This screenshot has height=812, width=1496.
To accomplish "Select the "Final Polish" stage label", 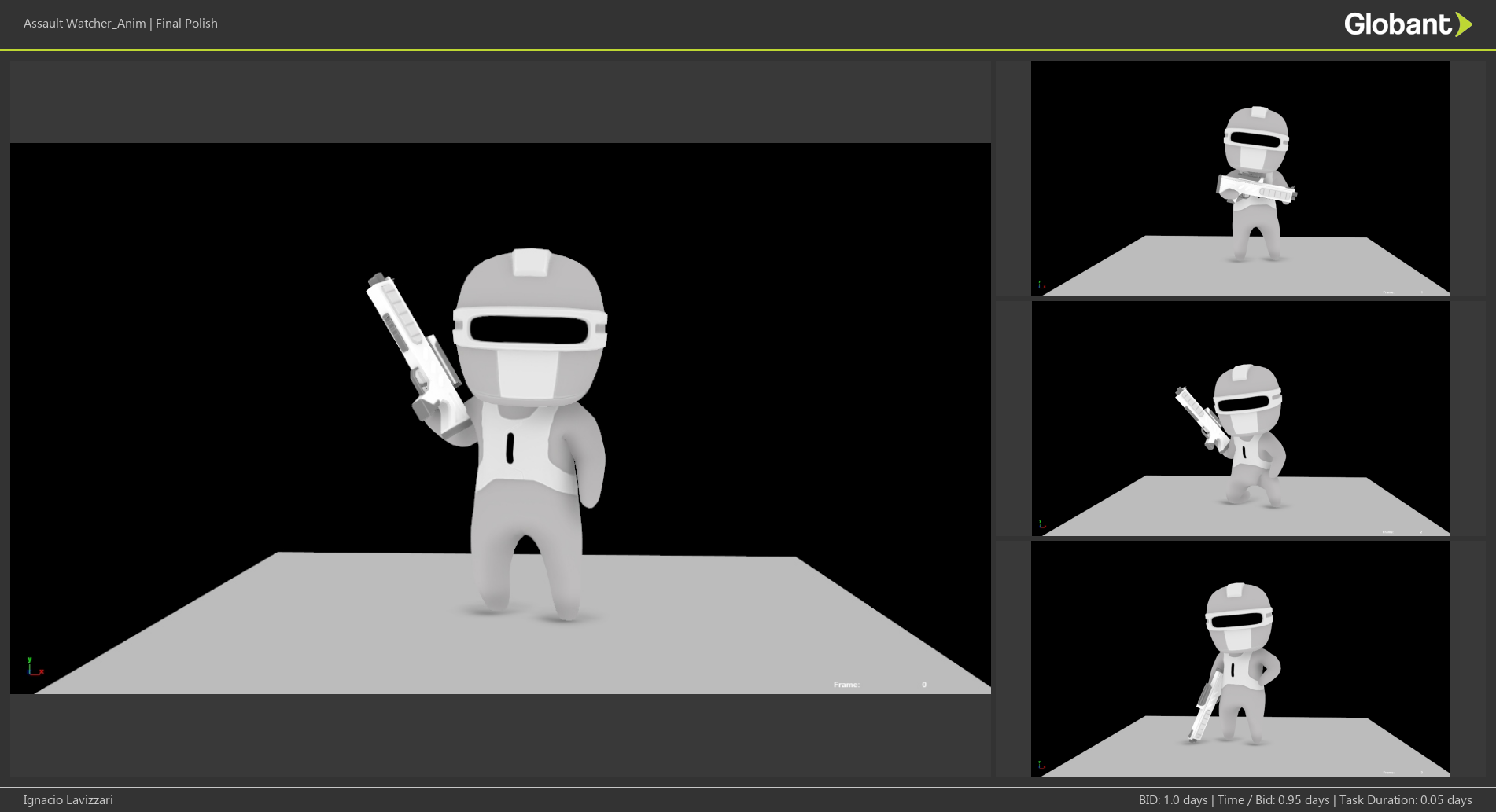I will coord(186,24).
